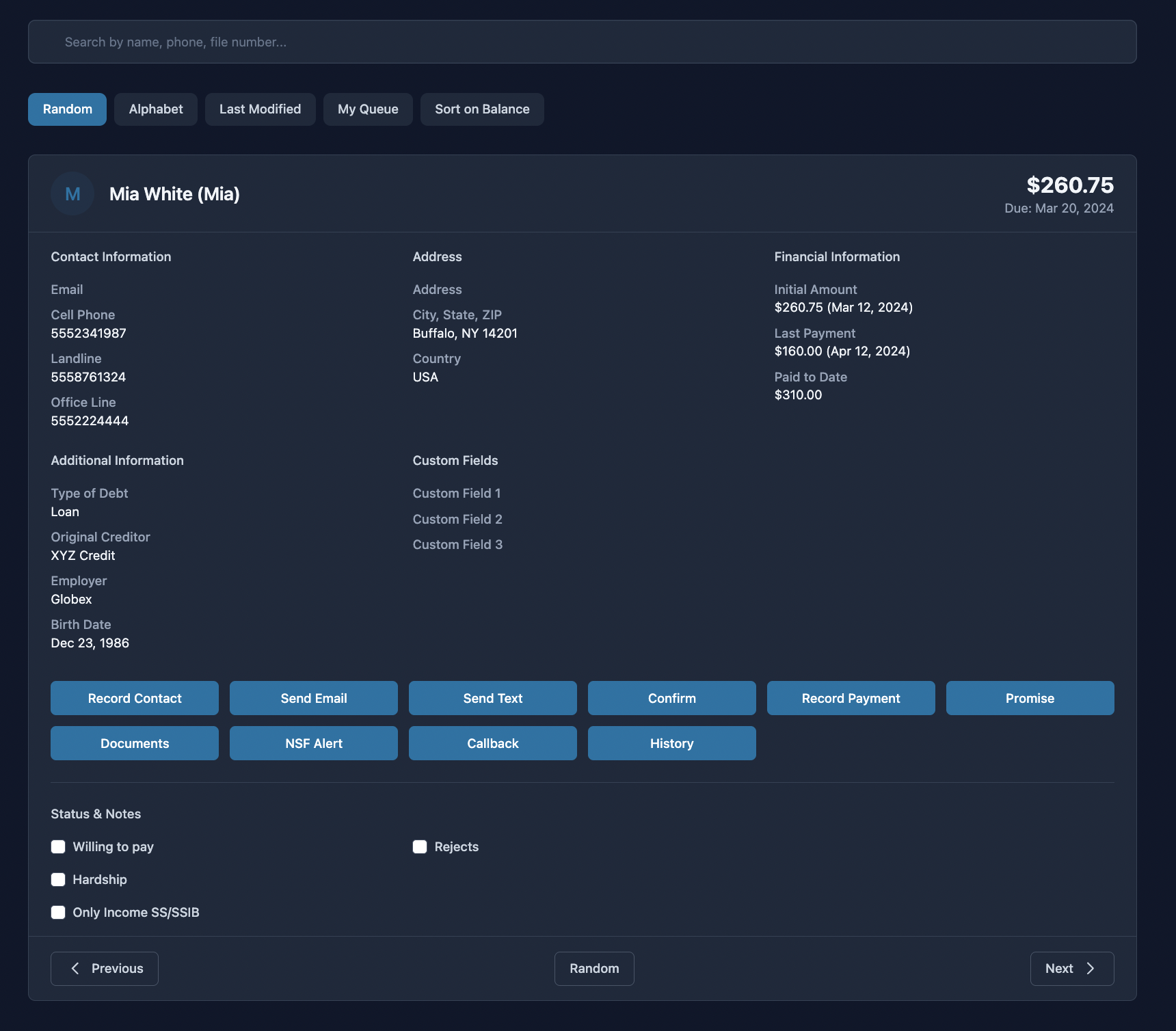Open My Queue view
This screenshot has height=1031, width=1176.
pos(368,109)
